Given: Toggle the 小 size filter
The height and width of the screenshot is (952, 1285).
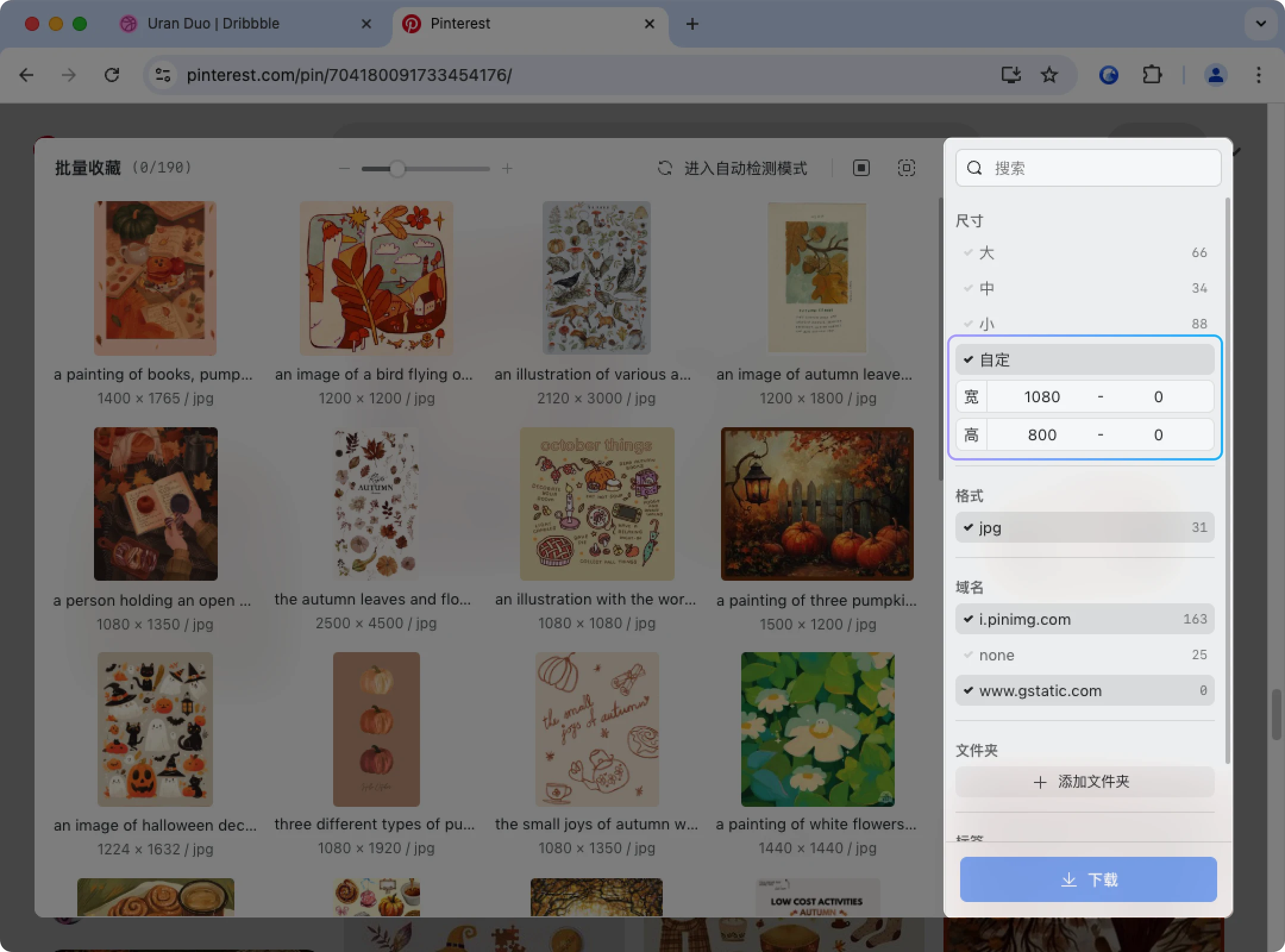Looking at the screenshot, I should point(1085,323).
